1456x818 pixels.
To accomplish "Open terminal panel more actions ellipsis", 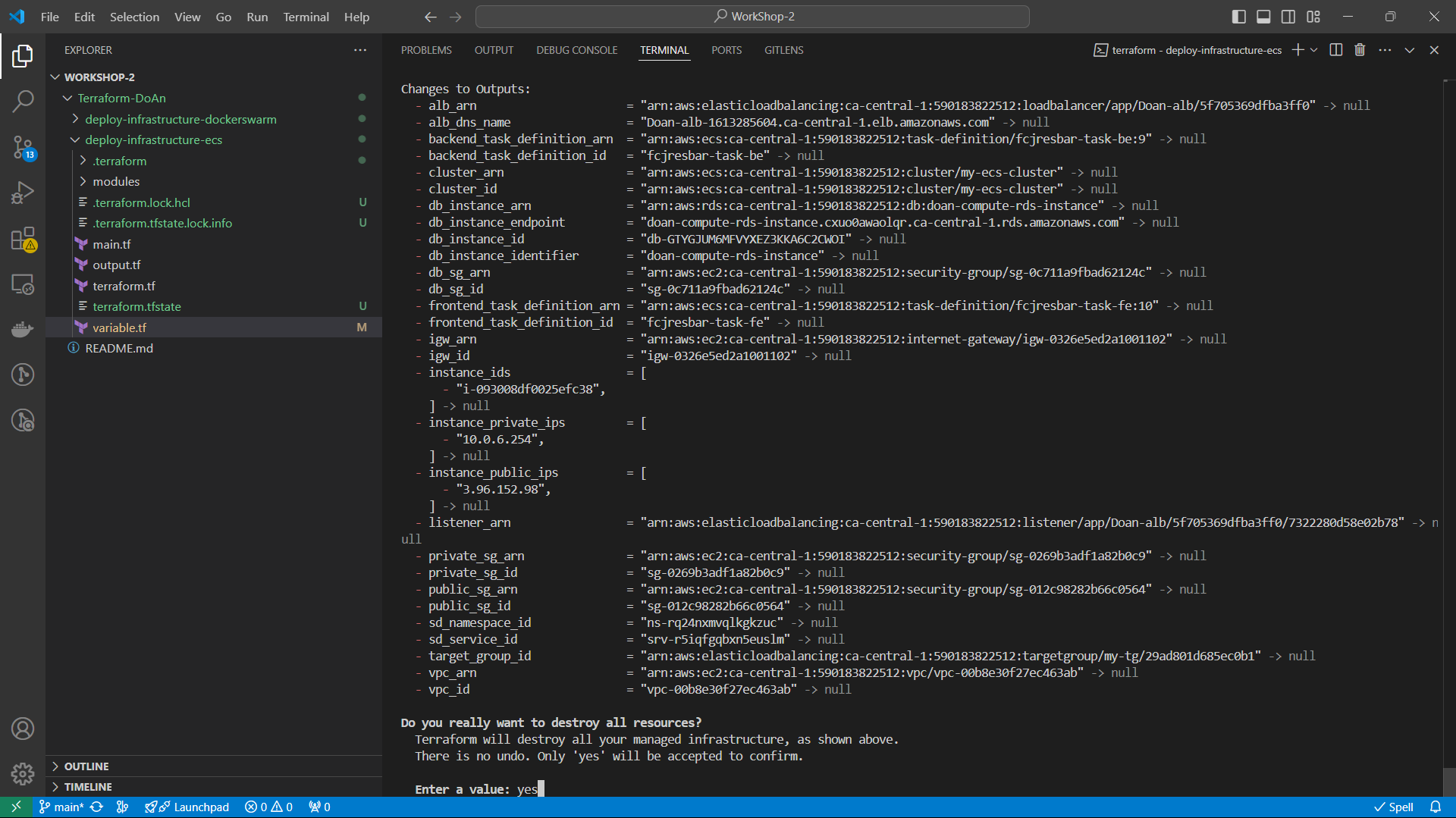I will (x=1385, y=50).
